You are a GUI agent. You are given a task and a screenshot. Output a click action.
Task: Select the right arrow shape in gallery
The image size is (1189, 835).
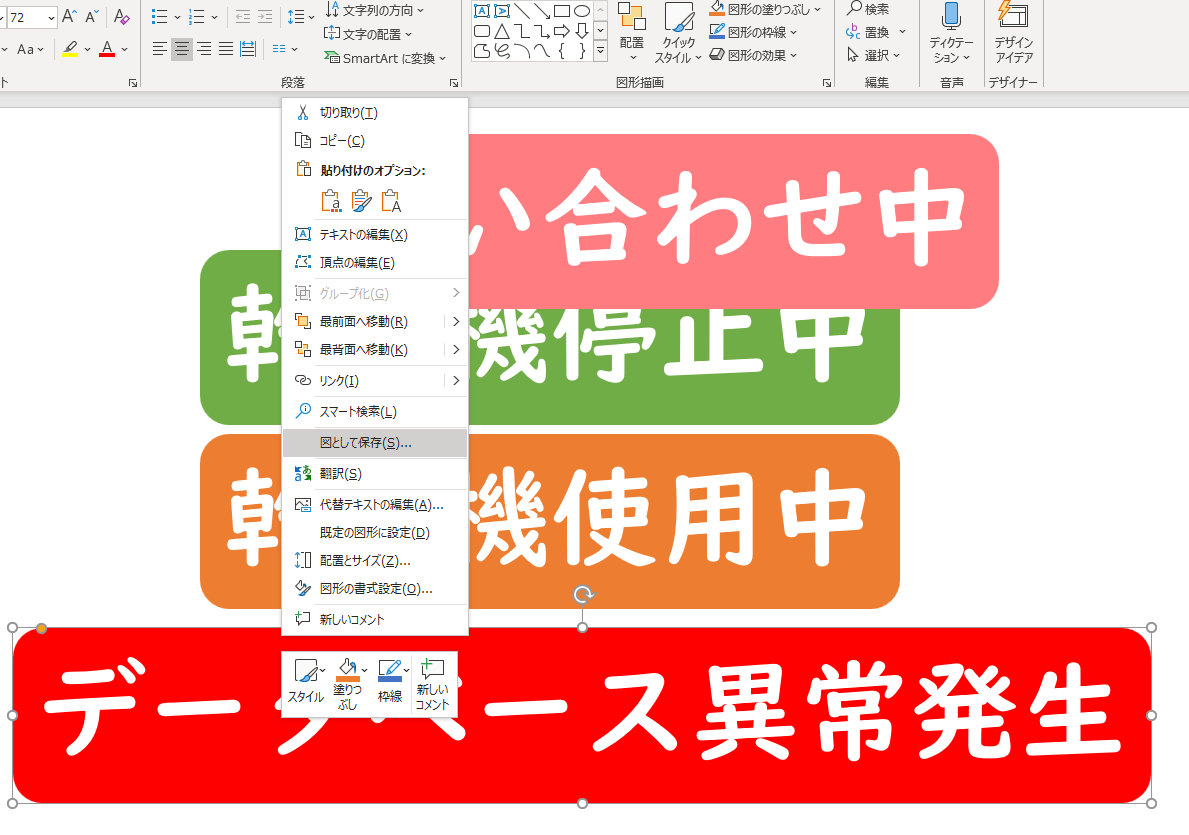pyautogui.click(x=562, y=32)
